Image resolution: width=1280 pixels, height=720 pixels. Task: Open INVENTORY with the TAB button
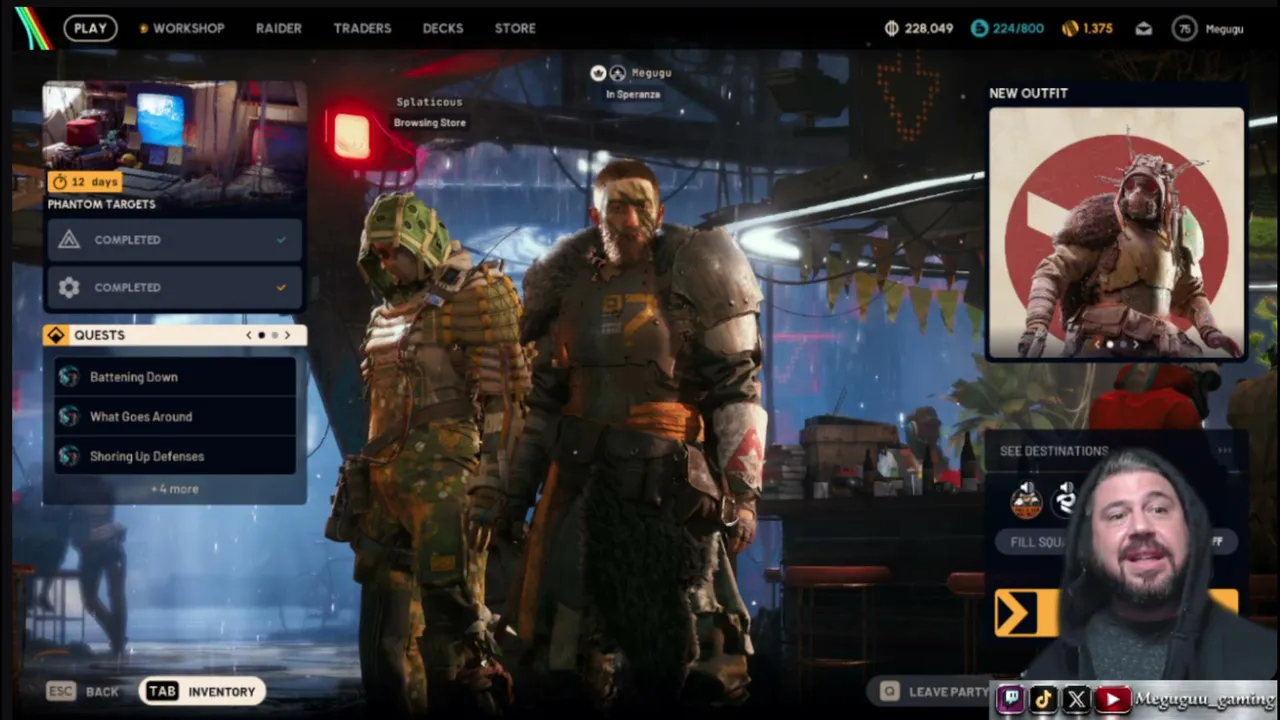pyautogui.click(x=202, y=691)
